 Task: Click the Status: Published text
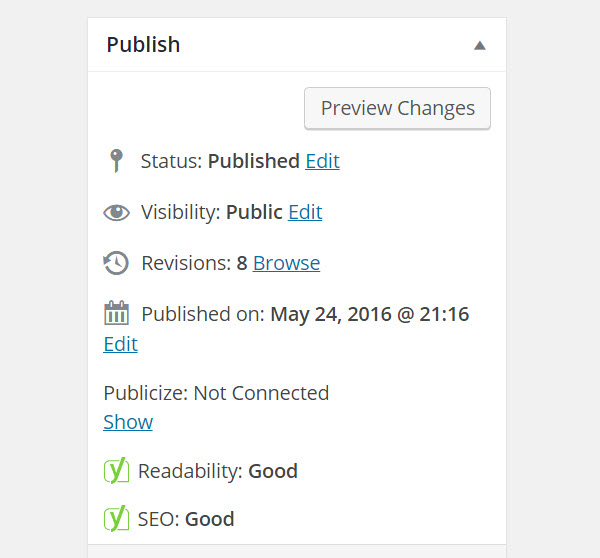(220, 161)
